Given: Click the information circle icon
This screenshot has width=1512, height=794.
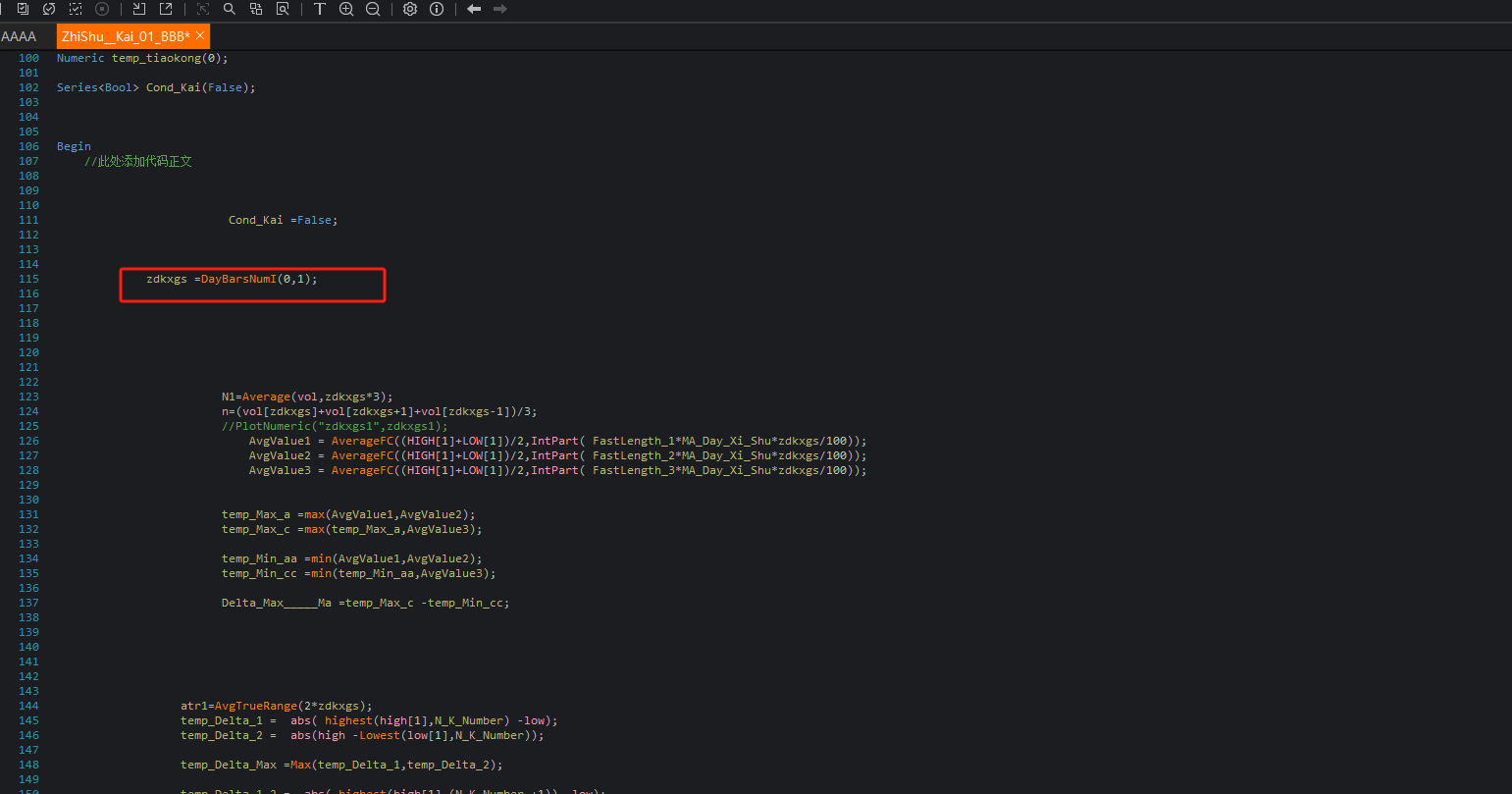Looking at the screenshot, I should tap(437, 9).
